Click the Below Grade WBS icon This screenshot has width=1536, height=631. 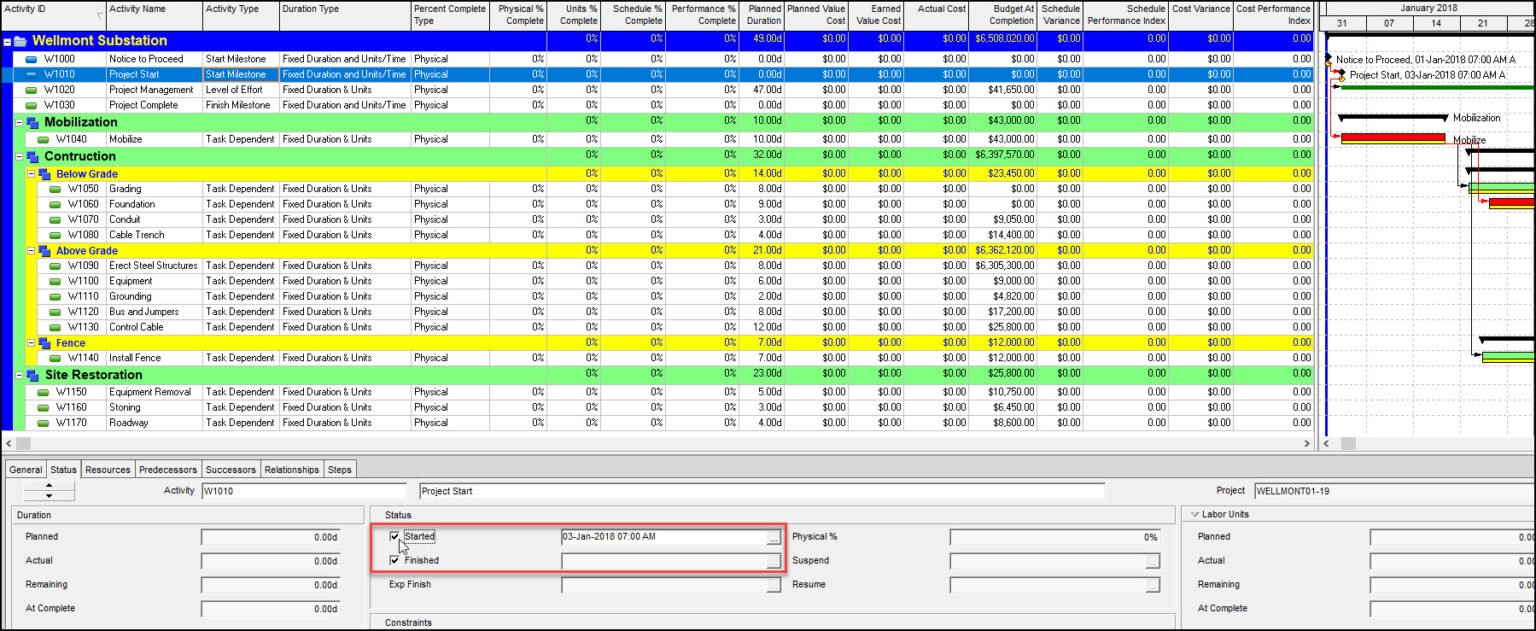[43, 173]
